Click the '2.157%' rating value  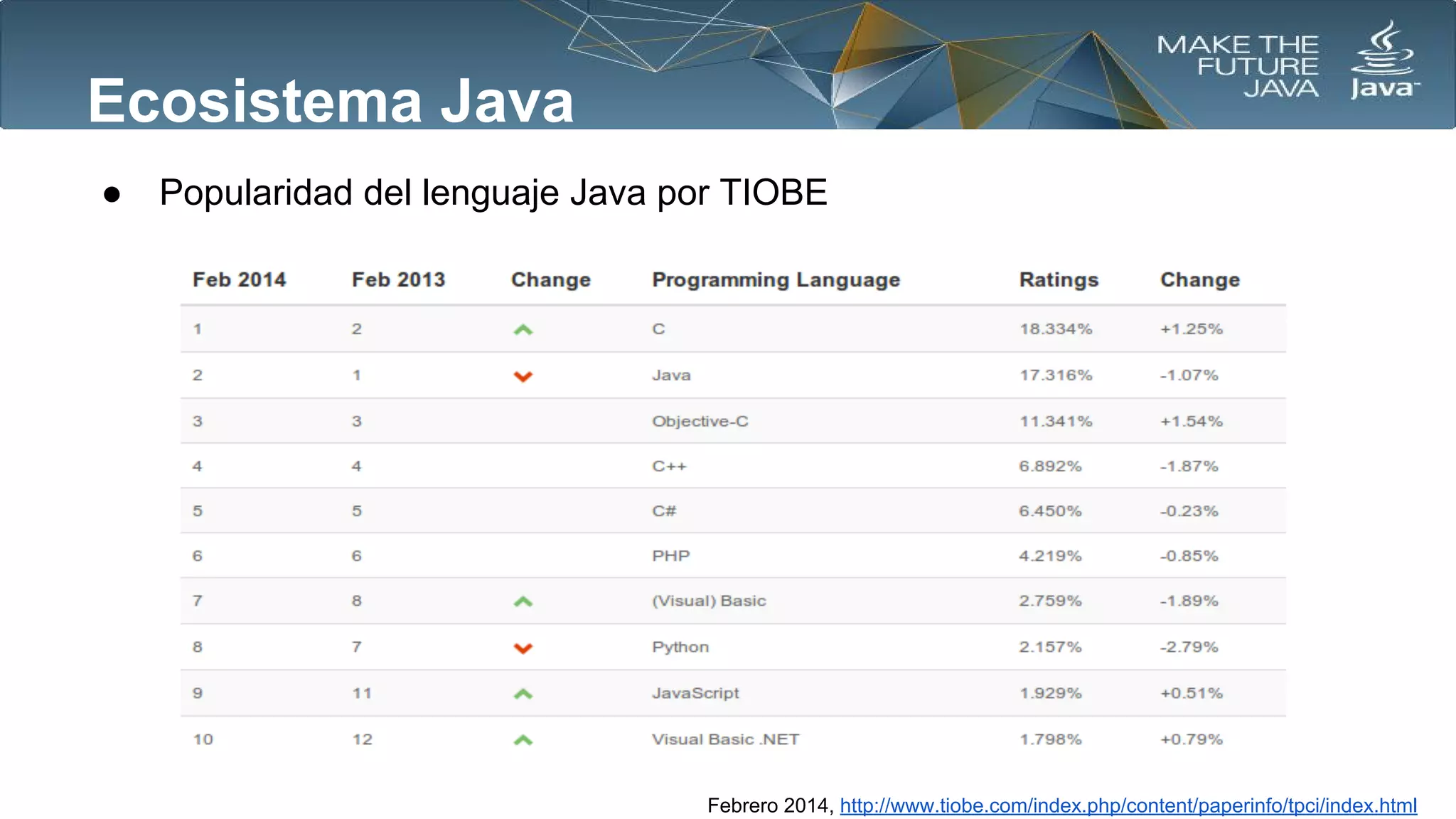1050,647
